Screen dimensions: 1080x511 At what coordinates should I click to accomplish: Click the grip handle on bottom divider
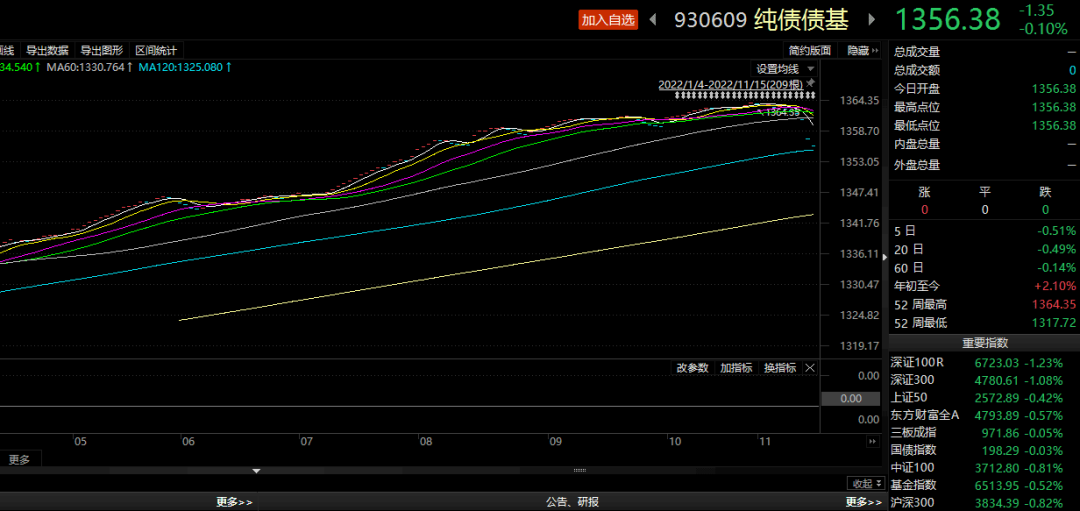tap(579, 471)
